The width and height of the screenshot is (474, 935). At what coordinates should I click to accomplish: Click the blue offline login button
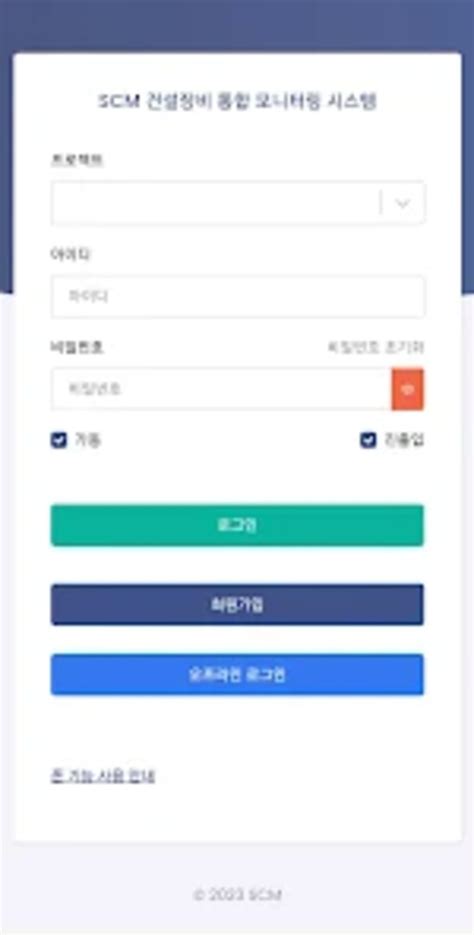point(237,674)
